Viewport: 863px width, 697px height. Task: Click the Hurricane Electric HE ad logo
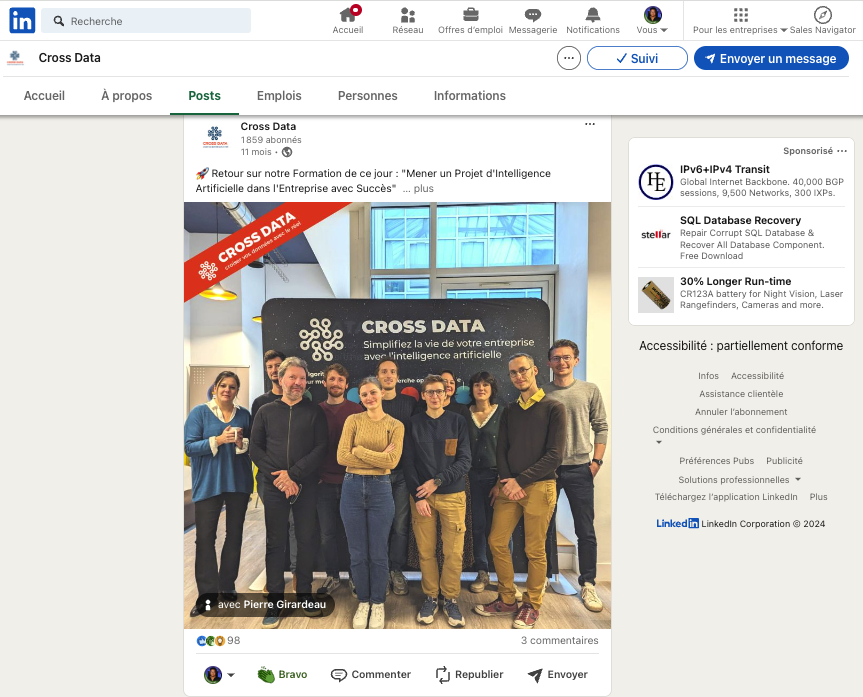pyautogui.click(x=656, y=182)
